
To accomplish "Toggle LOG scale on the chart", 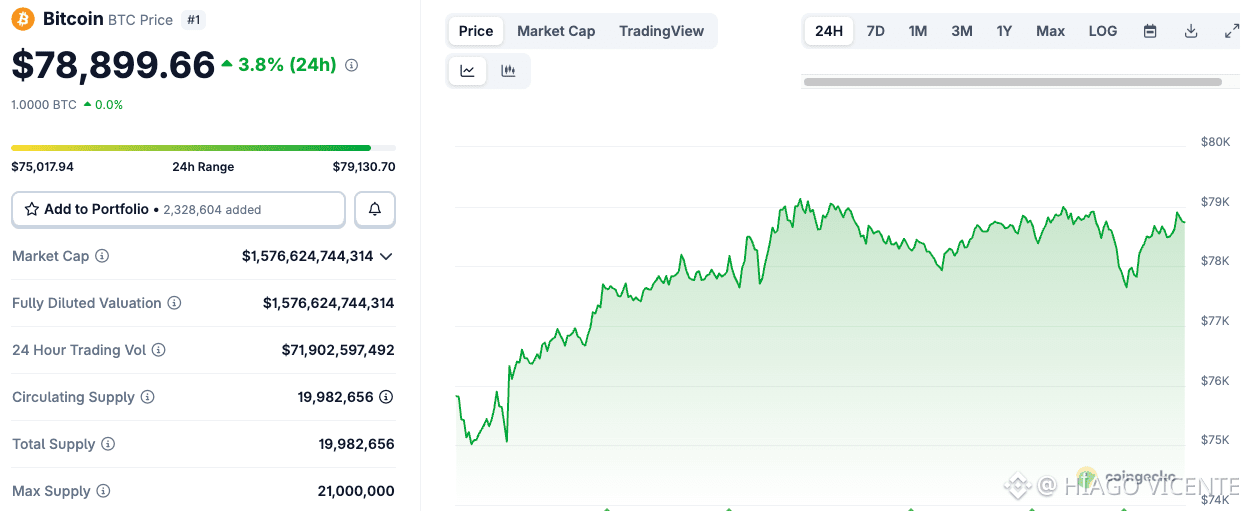I will click(x=1102, y=31).
